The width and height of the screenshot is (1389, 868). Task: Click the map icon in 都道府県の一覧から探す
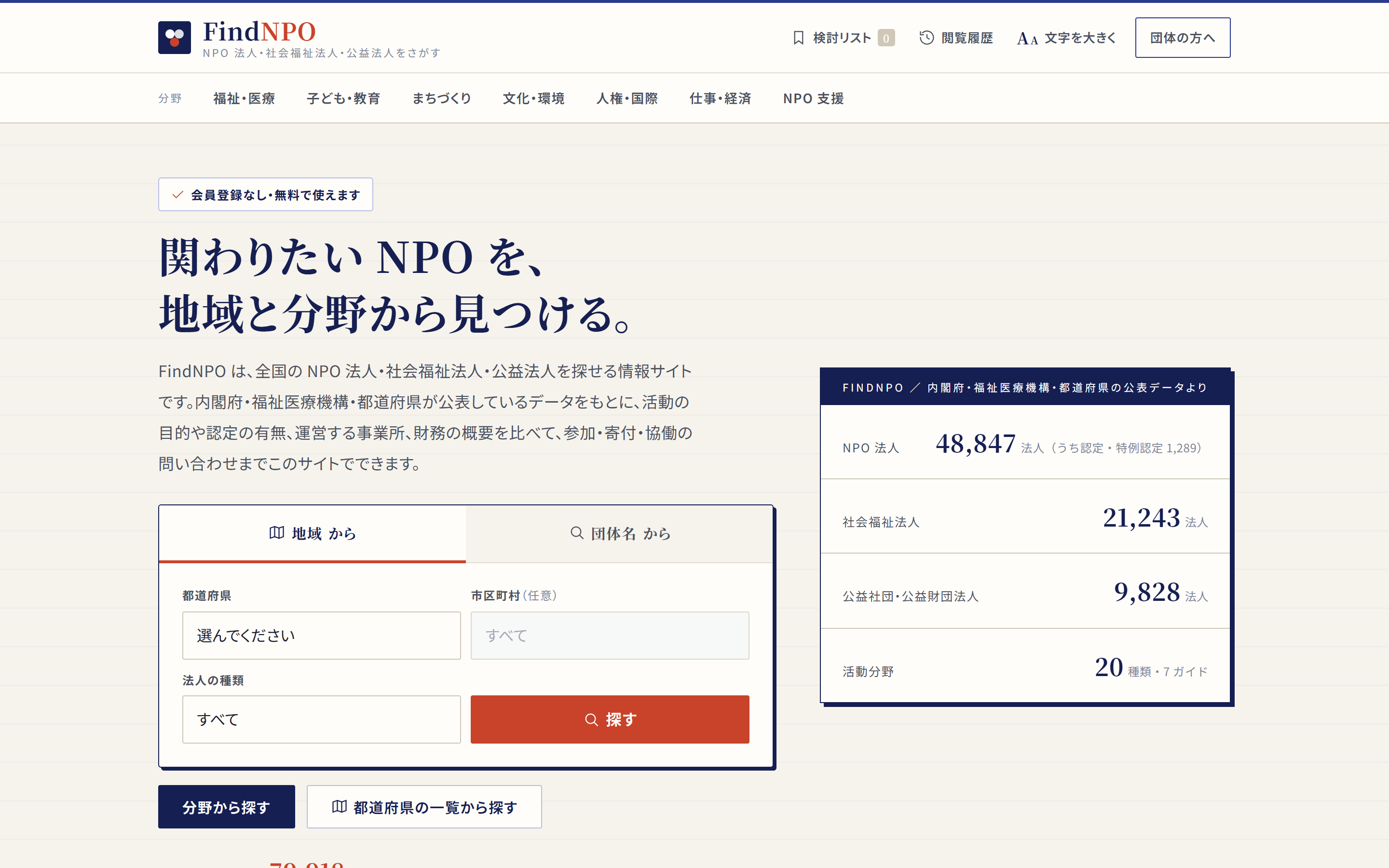[339, 807]
